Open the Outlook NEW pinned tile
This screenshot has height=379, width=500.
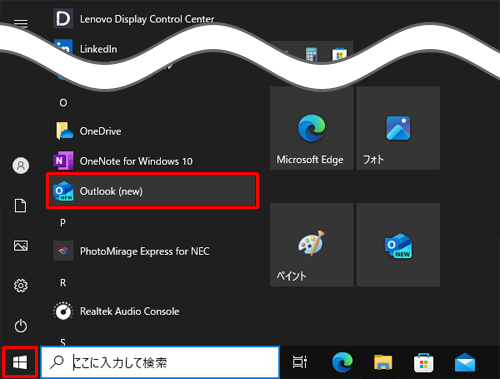(x=398, y=244)
